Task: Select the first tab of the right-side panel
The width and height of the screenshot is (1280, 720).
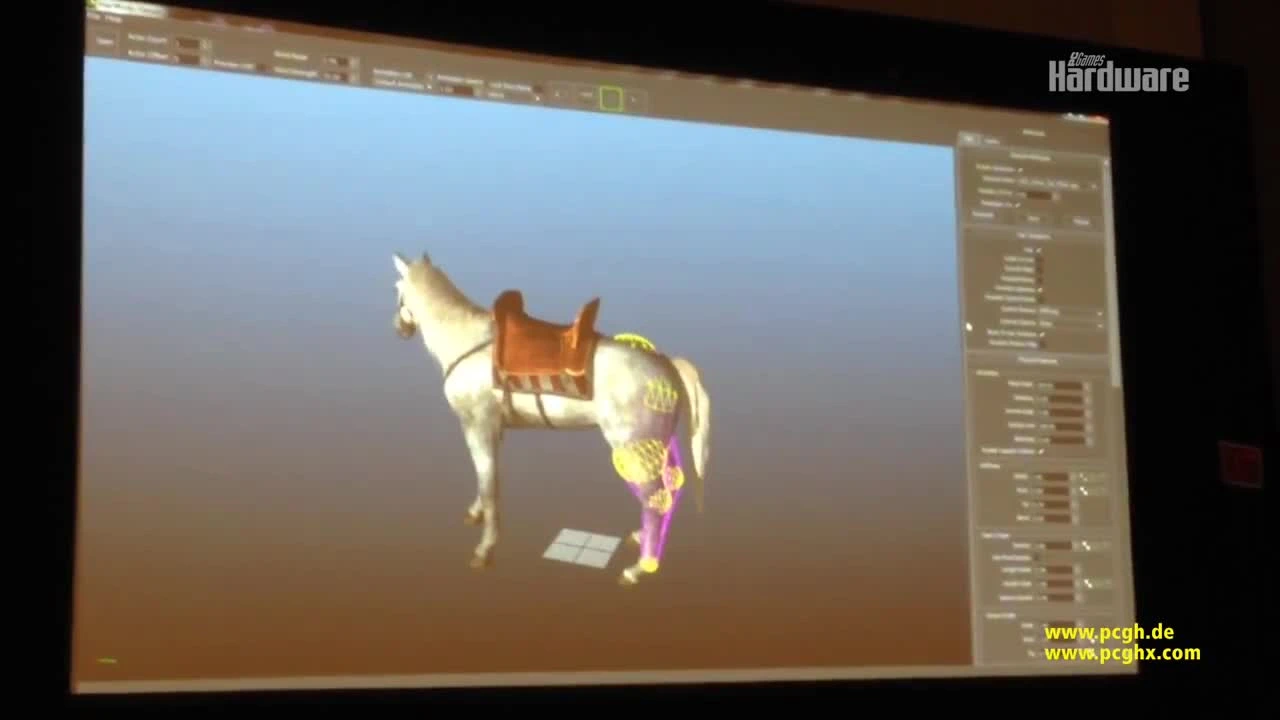Action: (x=968, y=139)
